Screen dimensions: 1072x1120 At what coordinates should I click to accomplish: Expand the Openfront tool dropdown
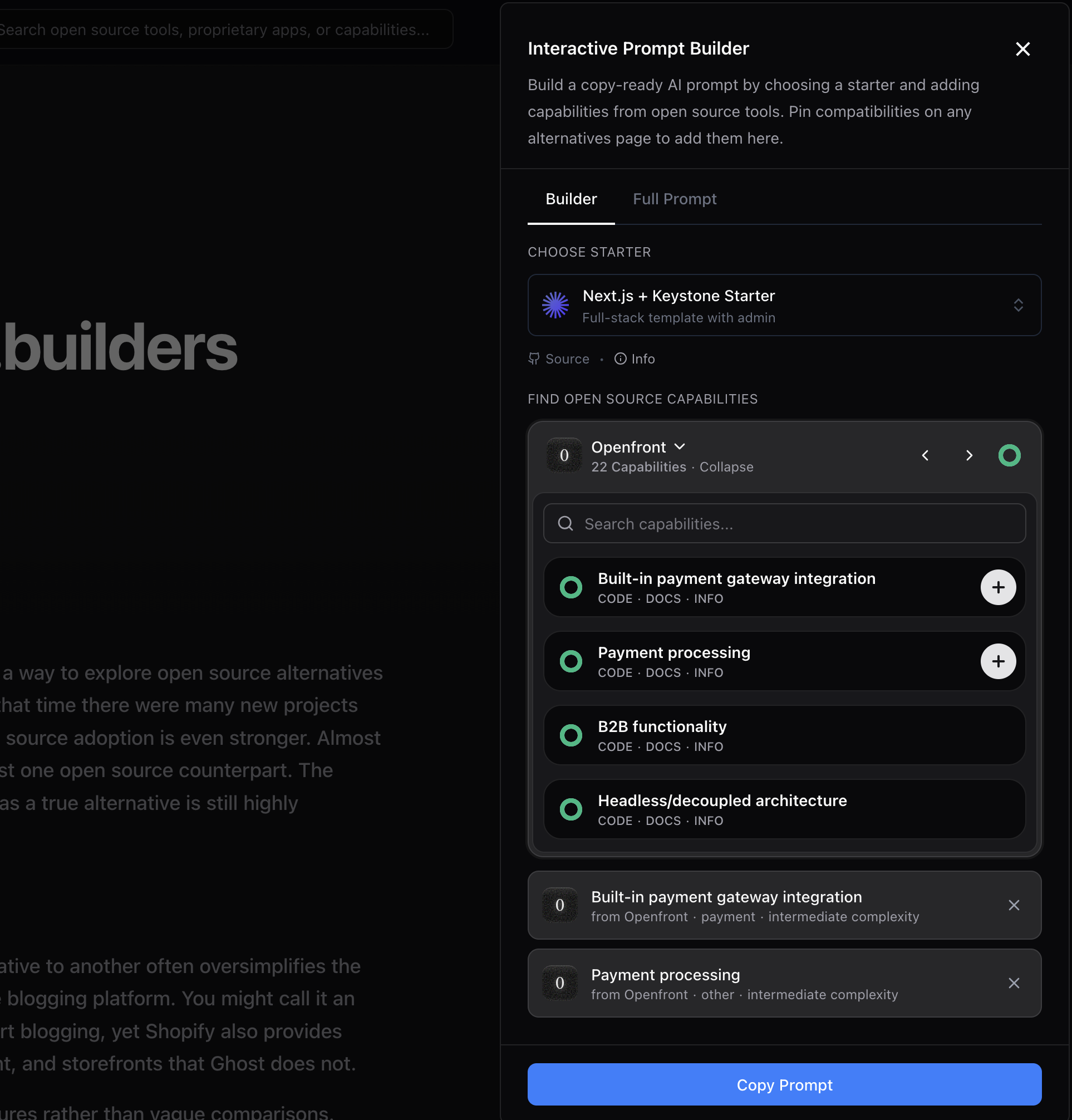[x=680, y=447]
